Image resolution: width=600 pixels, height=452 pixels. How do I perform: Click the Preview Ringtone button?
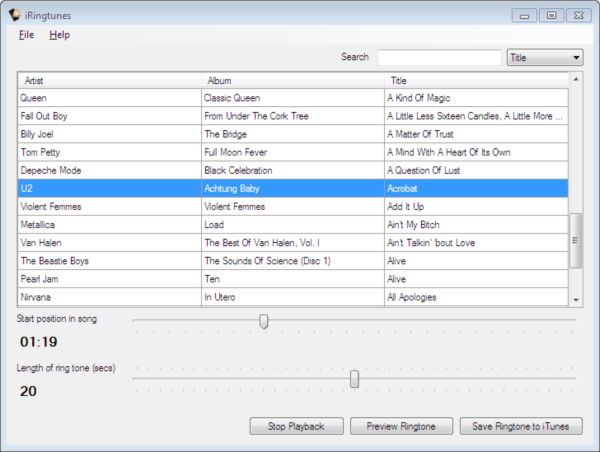coord(401,427)
